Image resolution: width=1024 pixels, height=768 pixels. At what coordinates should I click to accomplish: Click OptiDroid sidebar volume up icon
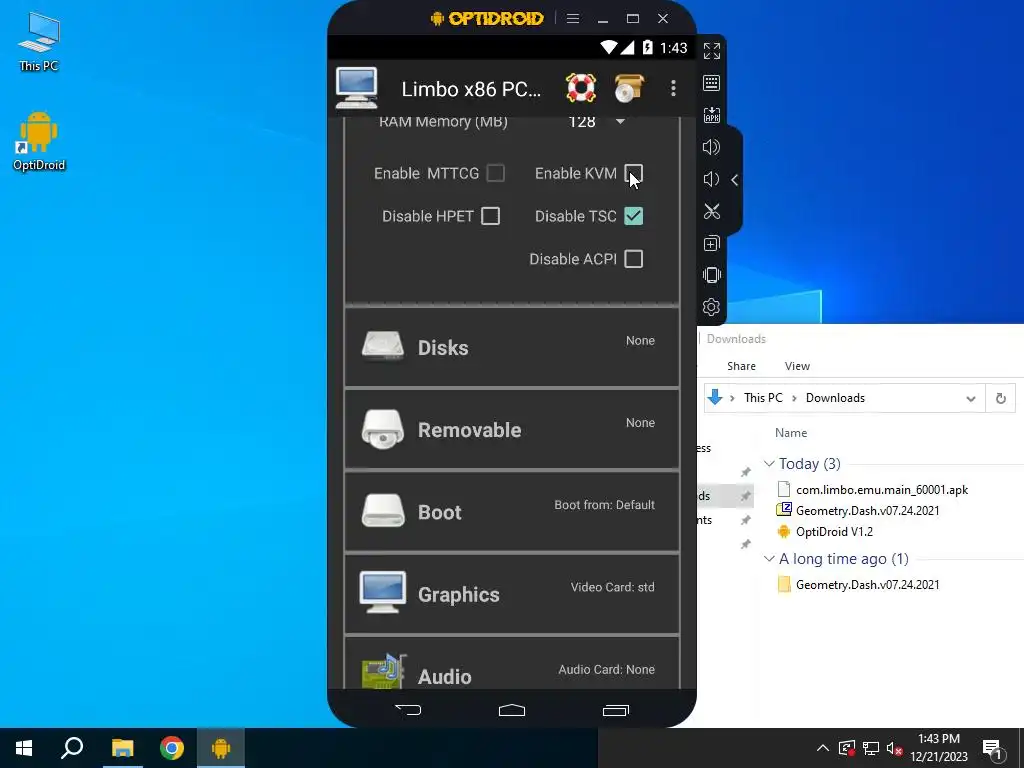(x=711, y=147)
